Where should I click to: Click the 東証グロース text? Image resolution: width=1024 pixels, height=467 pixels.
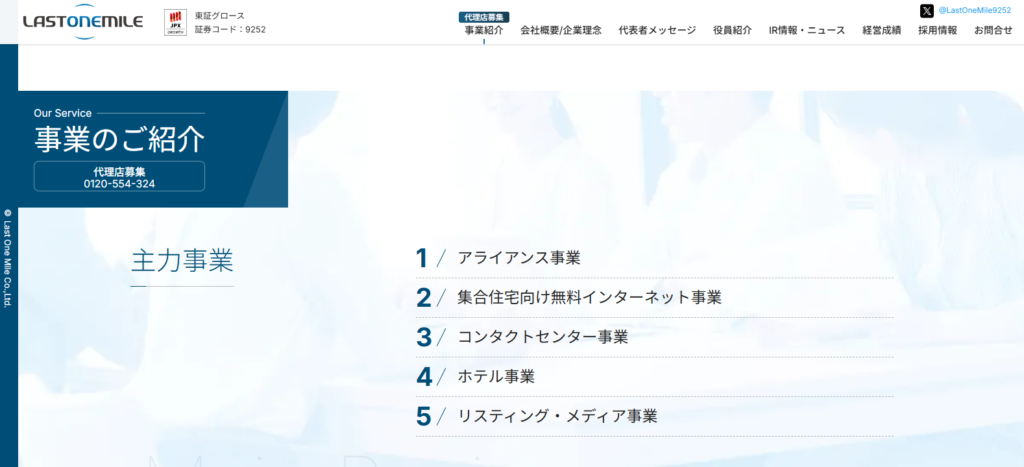(x=219, y=16)
